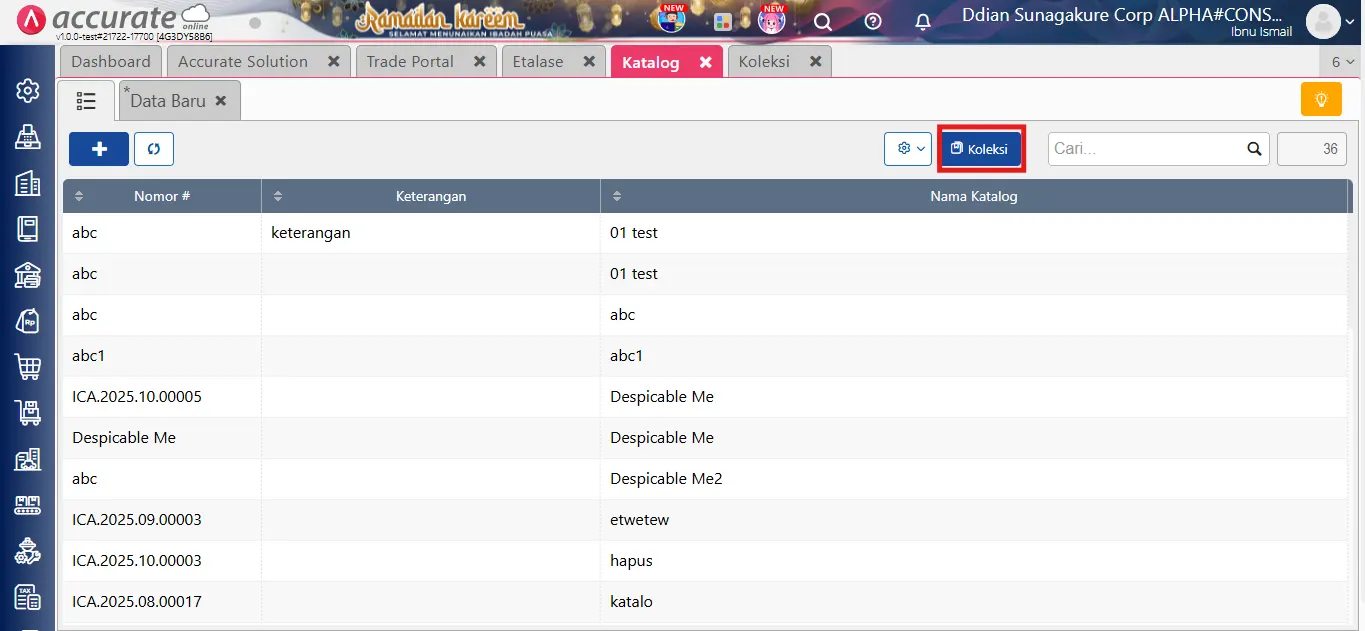Select the Data Baru tab
The width and height of the screenshot is (1365, 631).
170,99
